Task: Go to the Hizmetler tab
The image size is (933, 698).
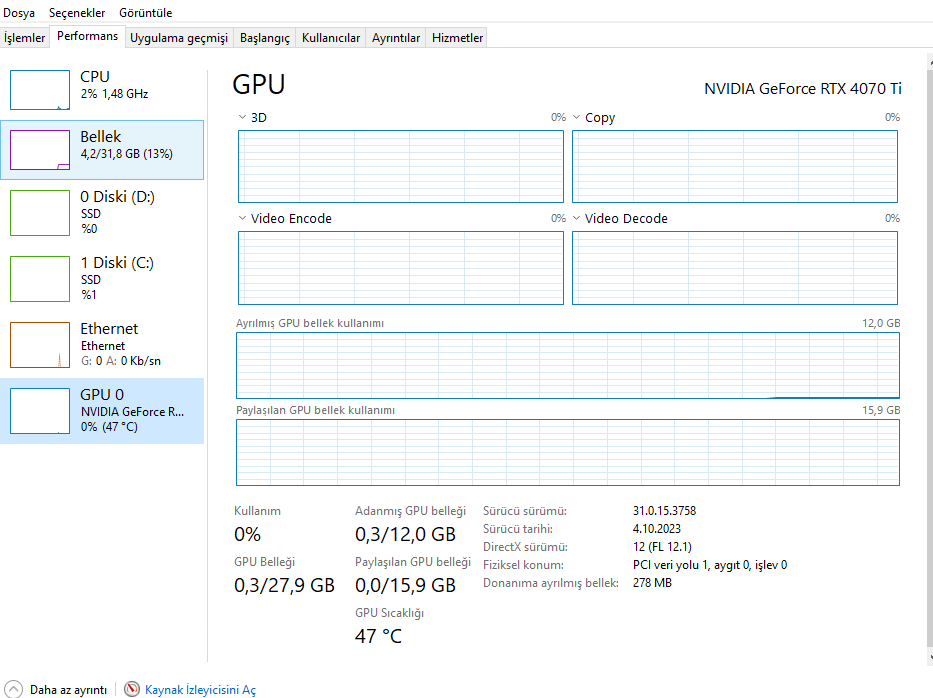Action: coord(457,38)
